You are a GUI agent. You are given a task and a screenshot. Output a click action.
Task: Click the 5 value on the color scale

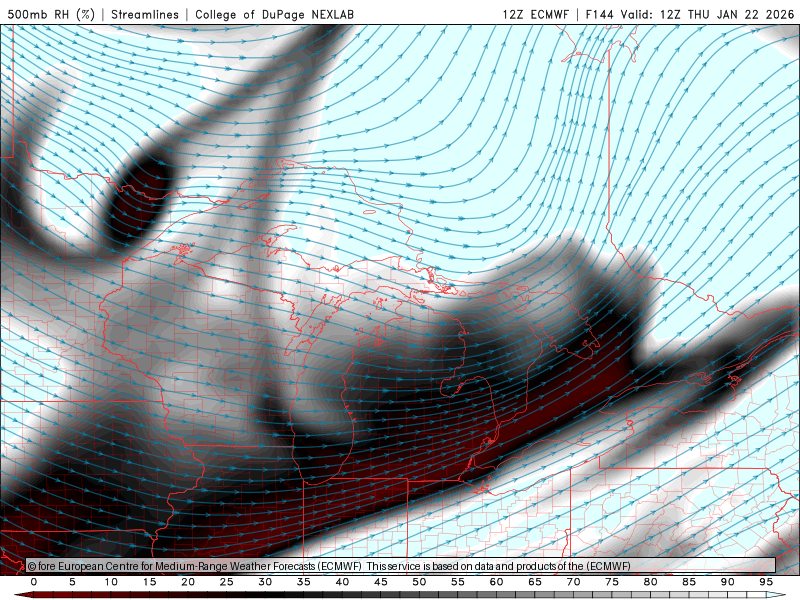click(72, 582)
